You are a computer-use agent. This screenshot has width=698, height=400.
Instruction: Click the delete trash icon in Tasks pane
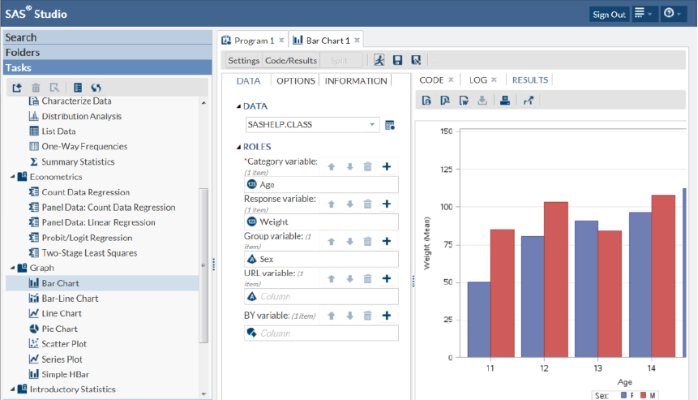36,88
